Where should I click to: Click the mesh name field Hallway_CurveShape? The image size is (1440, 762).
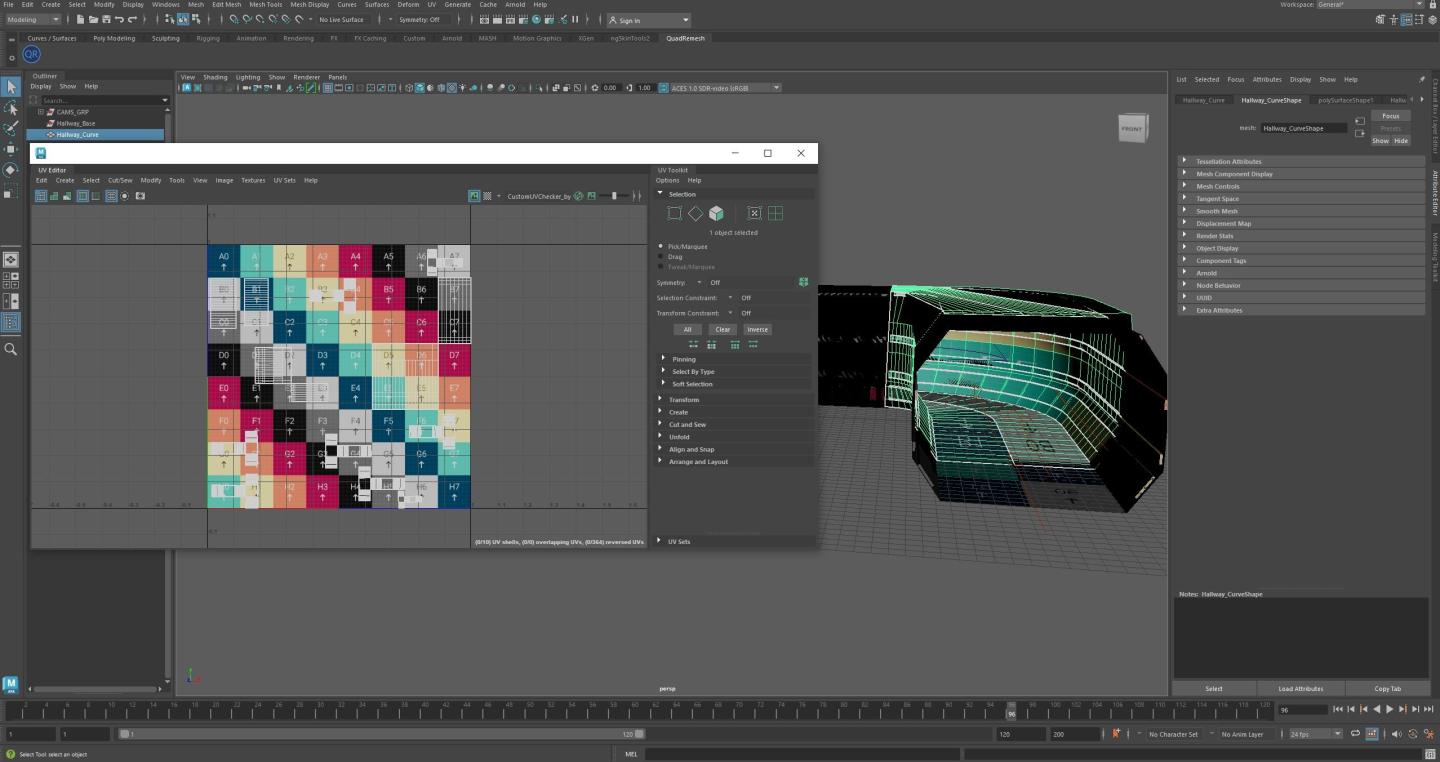(x=1304, y=128)
